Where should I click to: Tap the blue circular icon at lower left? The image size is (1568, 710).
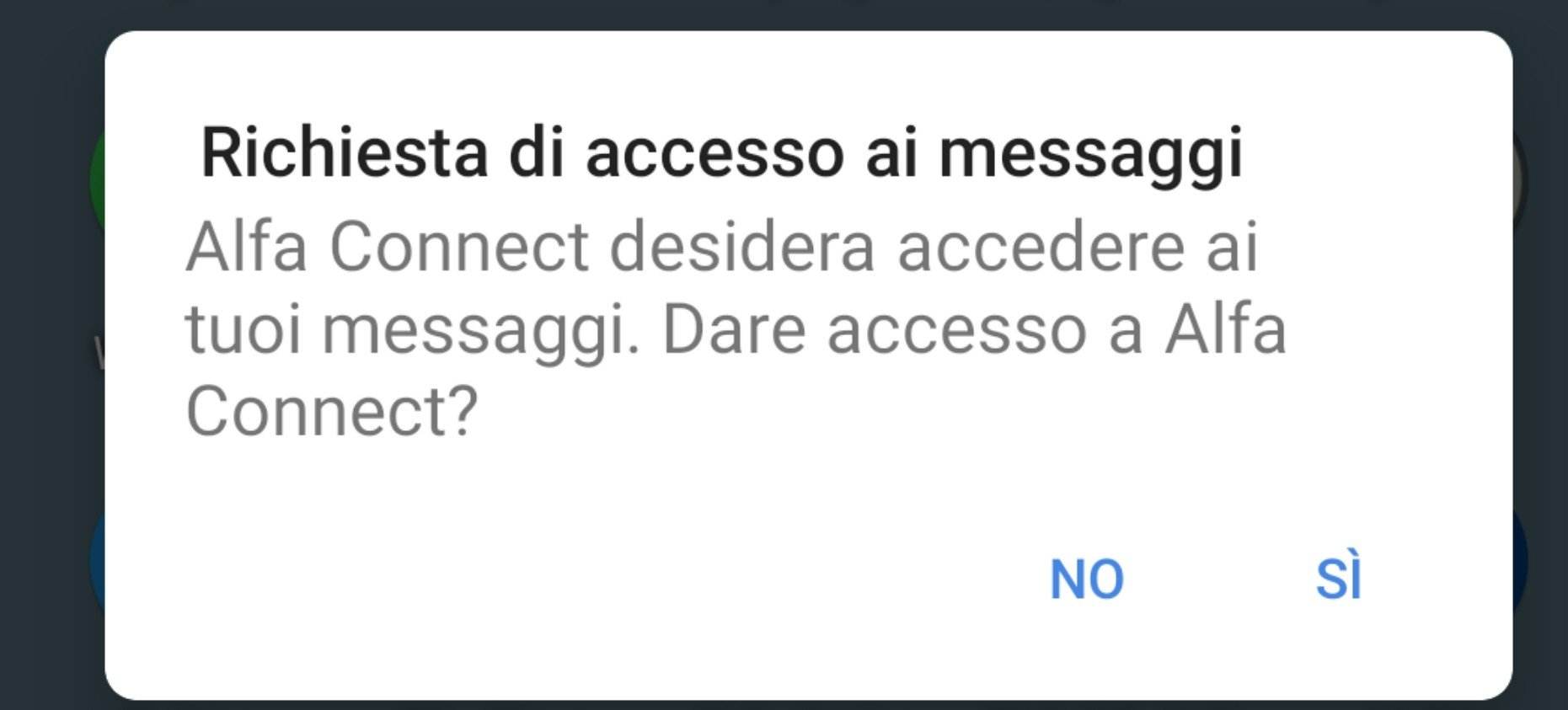[97, 561]
